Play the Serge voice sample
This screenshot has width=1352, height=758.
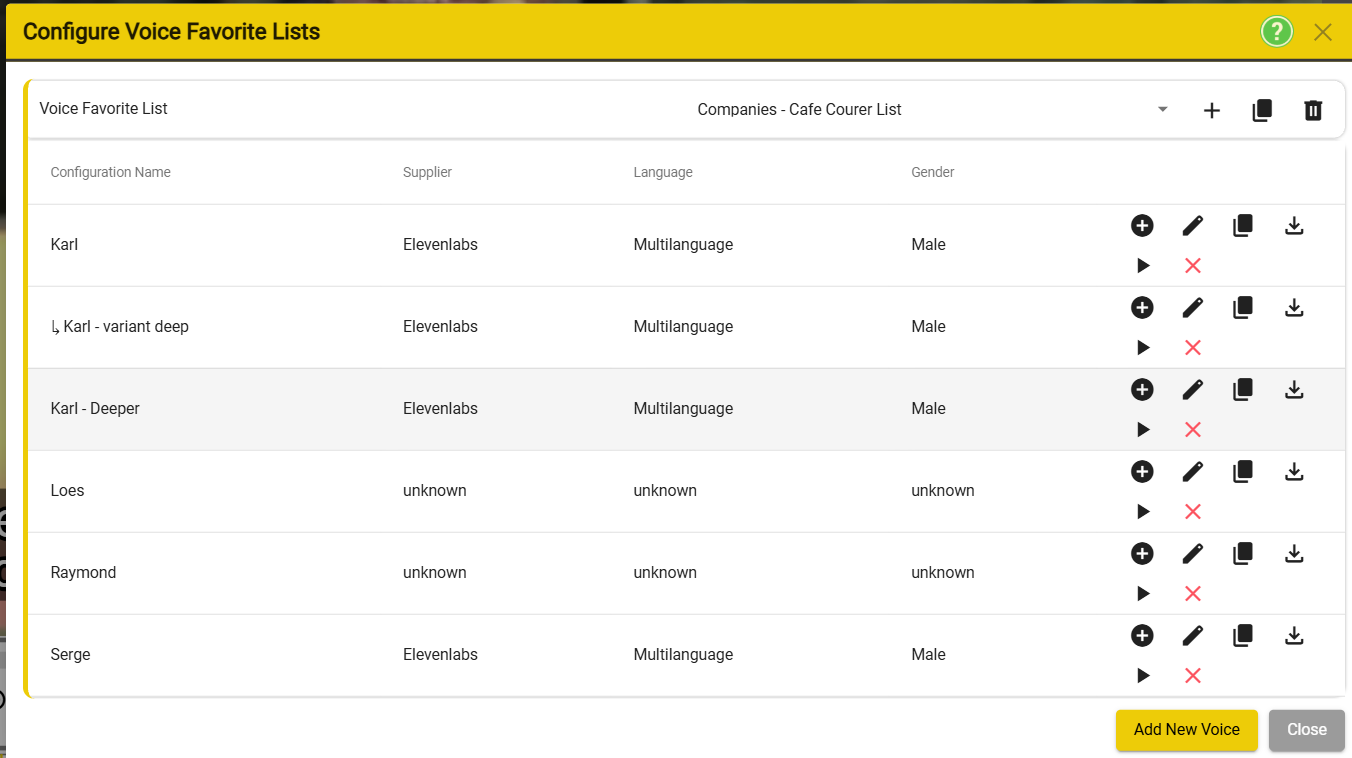[x=1143, y=676]
